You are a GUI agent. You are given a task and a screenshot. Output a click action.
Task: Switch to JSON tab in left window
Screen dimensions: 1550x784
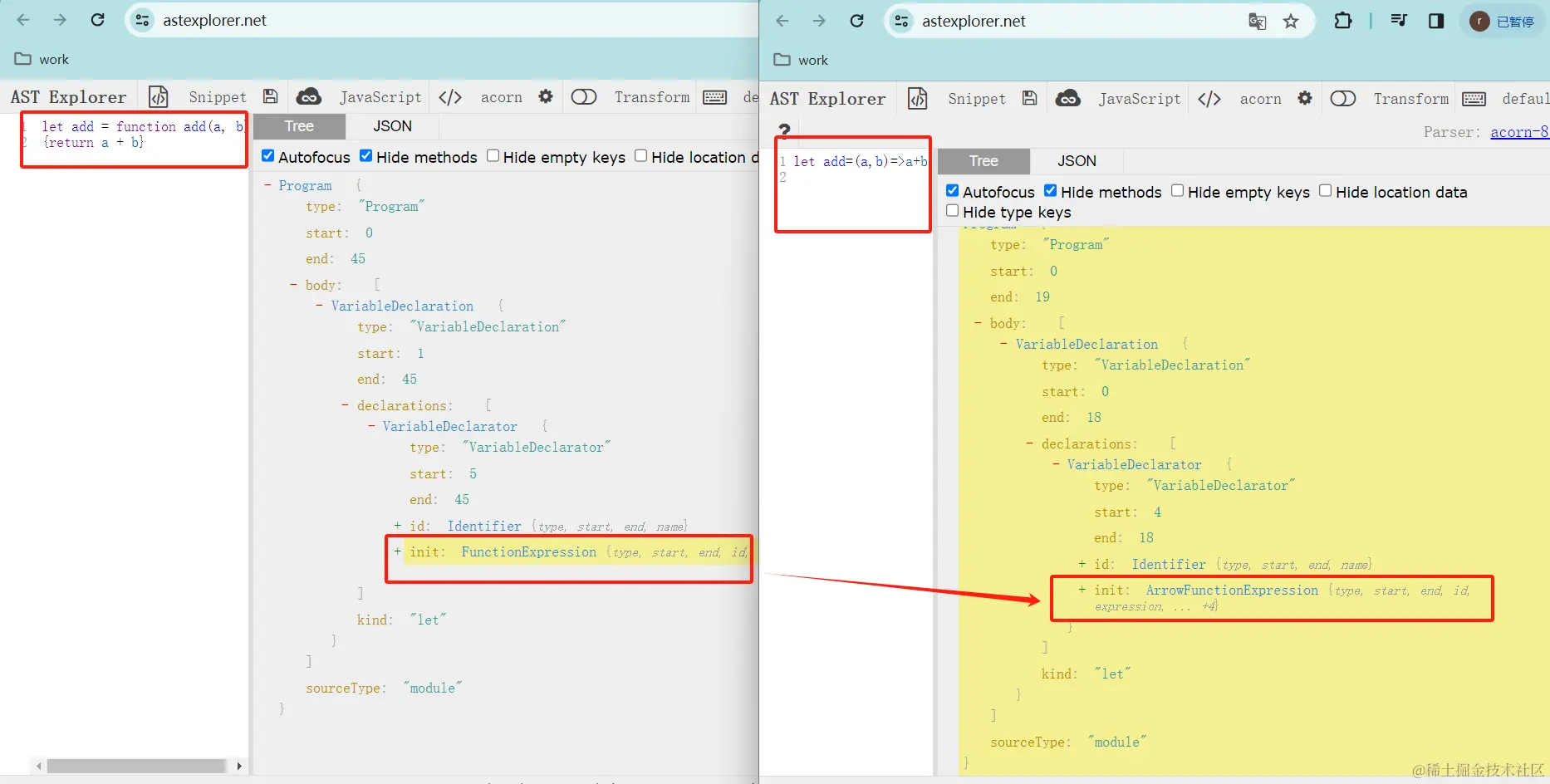(x=392, y=126)
